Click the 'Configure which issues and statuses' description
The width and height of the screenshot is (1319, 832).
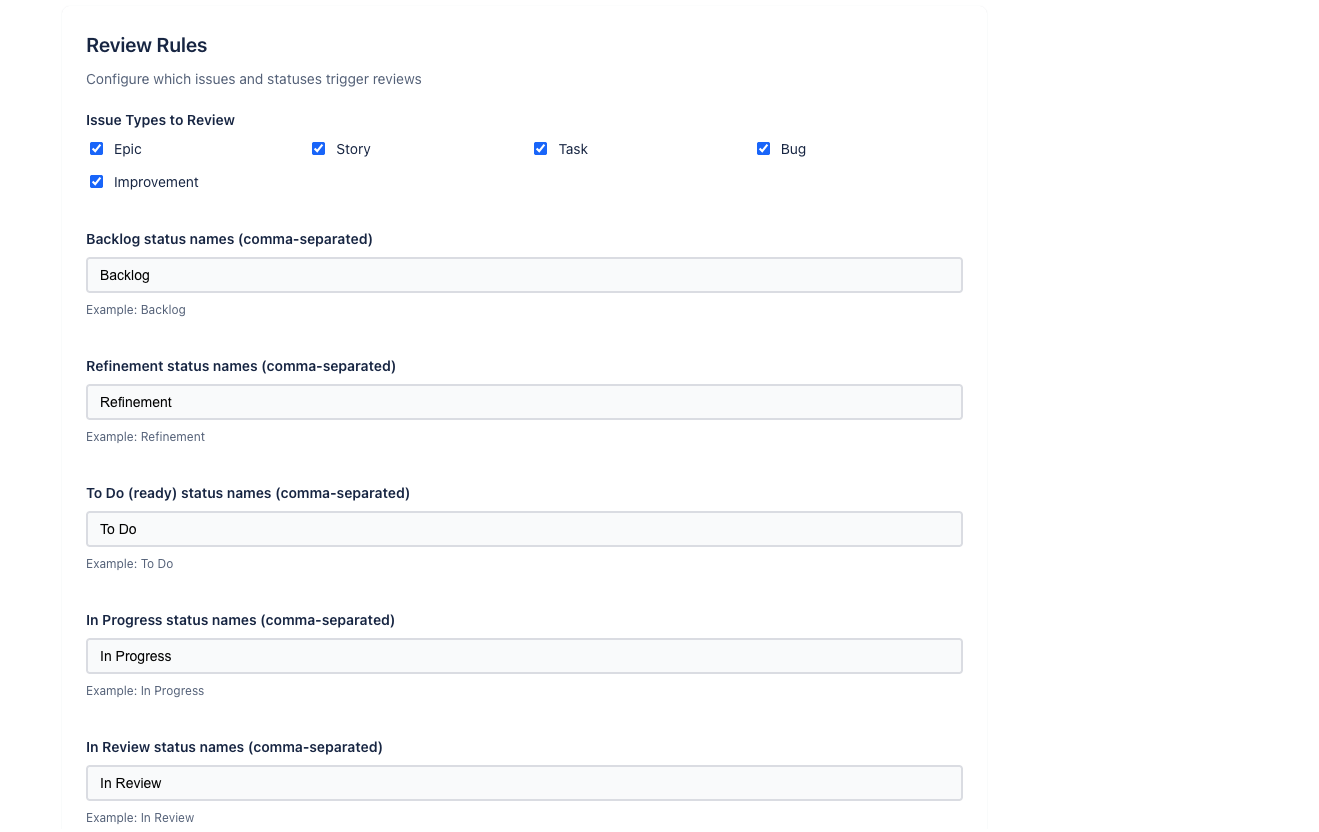pyautogui.click(x=253, y=79)
